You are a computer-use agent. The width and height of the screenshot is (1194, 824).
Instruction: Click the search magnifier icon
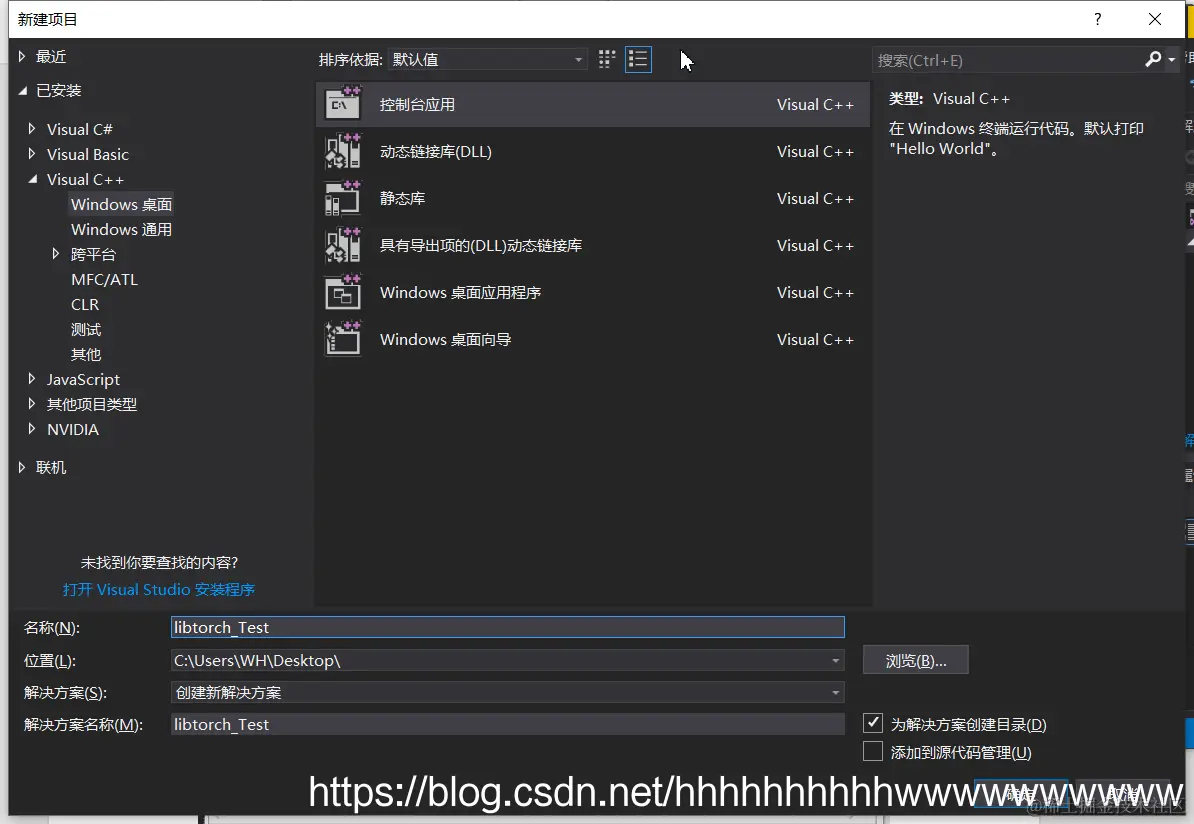point(1153,59)
